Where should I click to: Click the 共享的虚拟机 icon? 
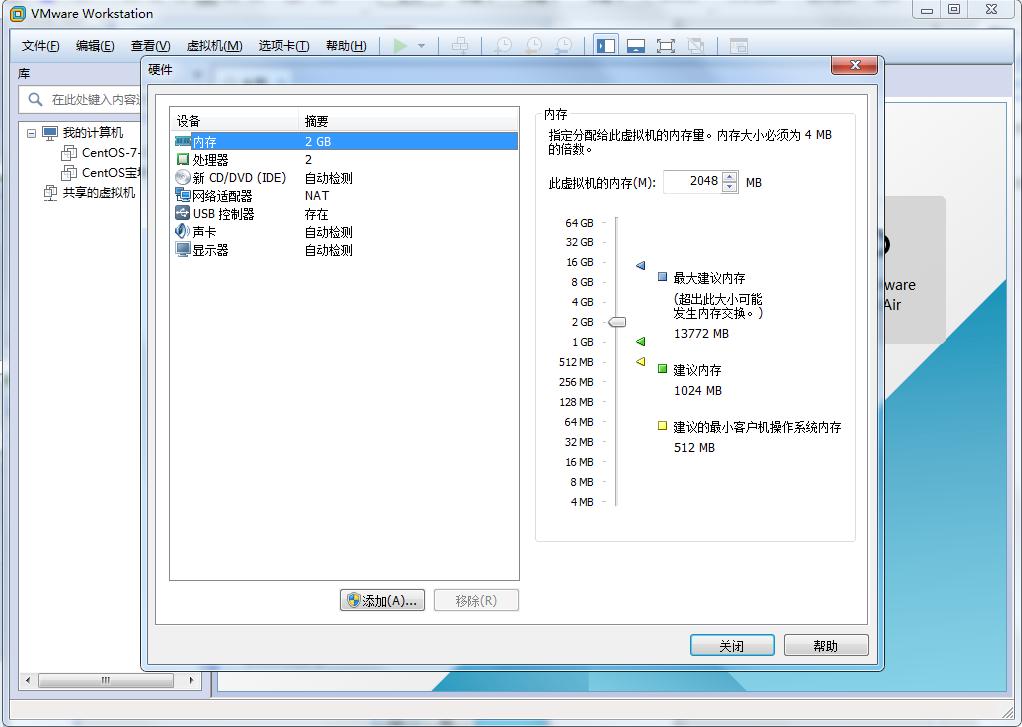point(50,193)
